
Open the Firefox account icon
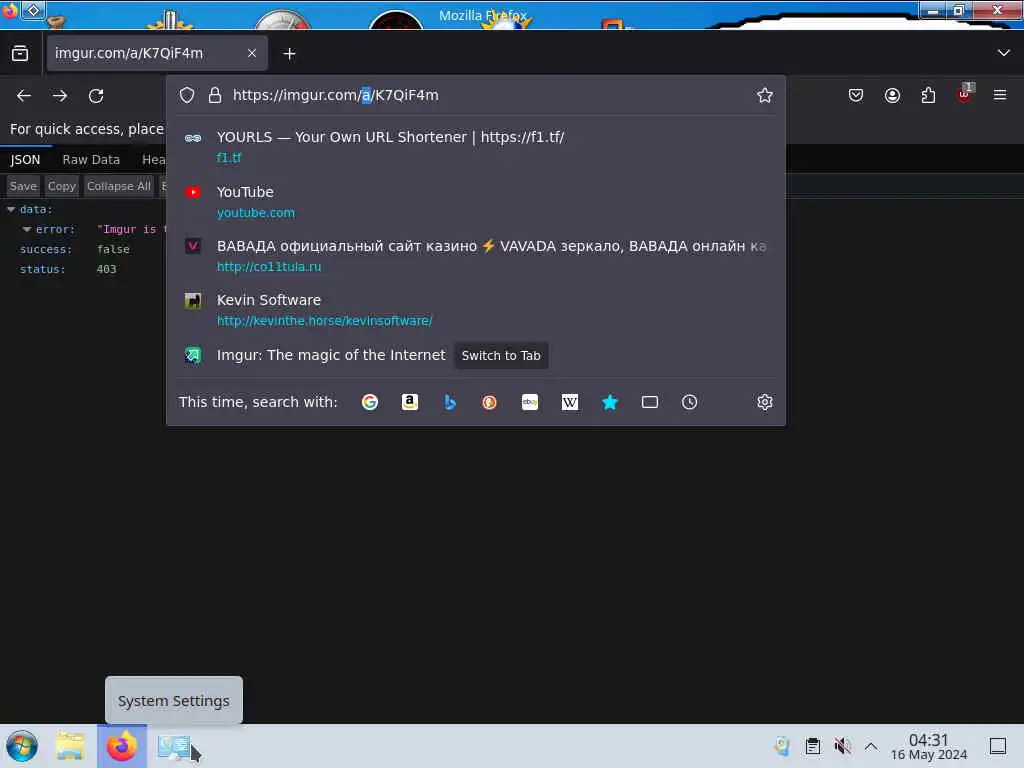pos(892,95)
